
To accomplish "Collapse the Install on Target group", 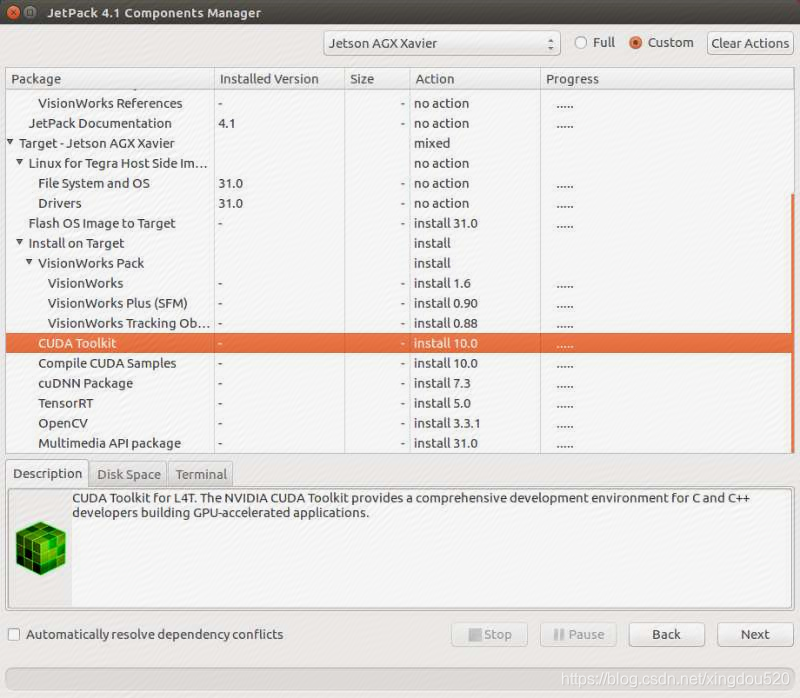I will point(19,242).
